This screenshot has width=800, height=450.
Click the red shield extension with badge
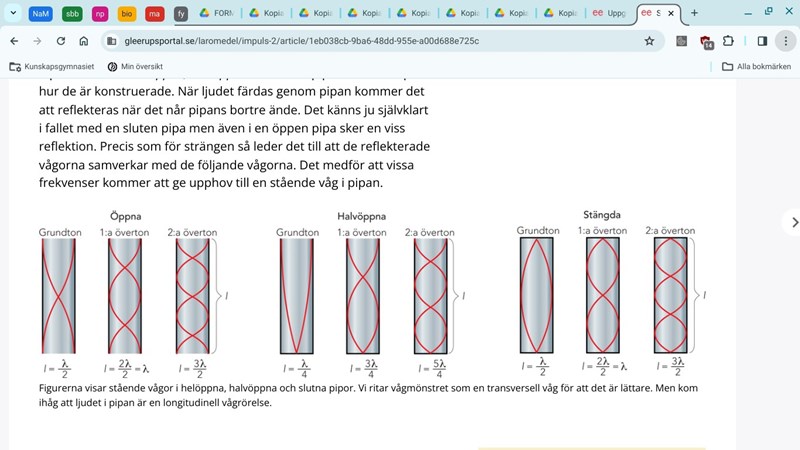[x=705, y=41]
